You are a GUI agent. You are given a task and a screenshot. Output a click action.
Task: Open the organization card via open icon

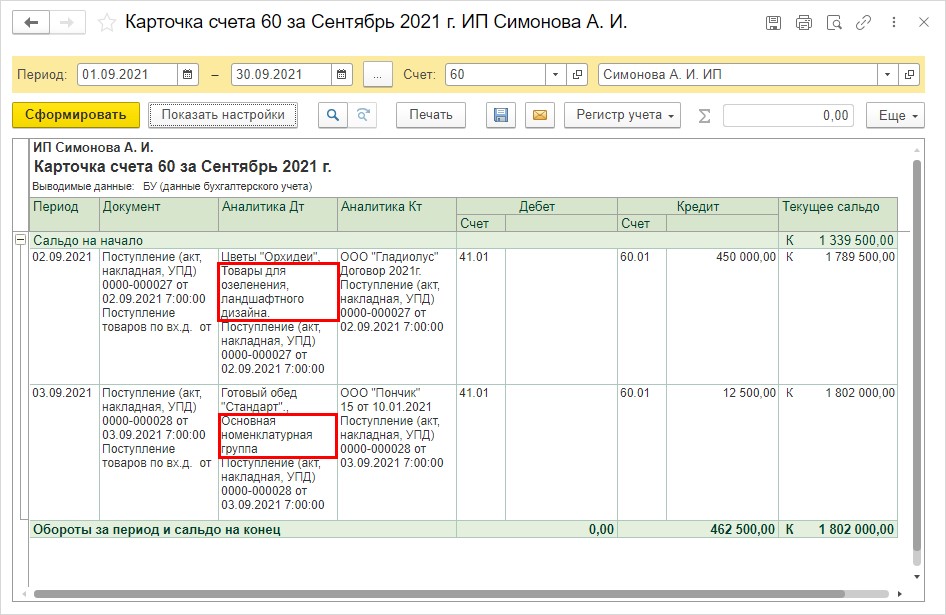click(x=909, y=75)
